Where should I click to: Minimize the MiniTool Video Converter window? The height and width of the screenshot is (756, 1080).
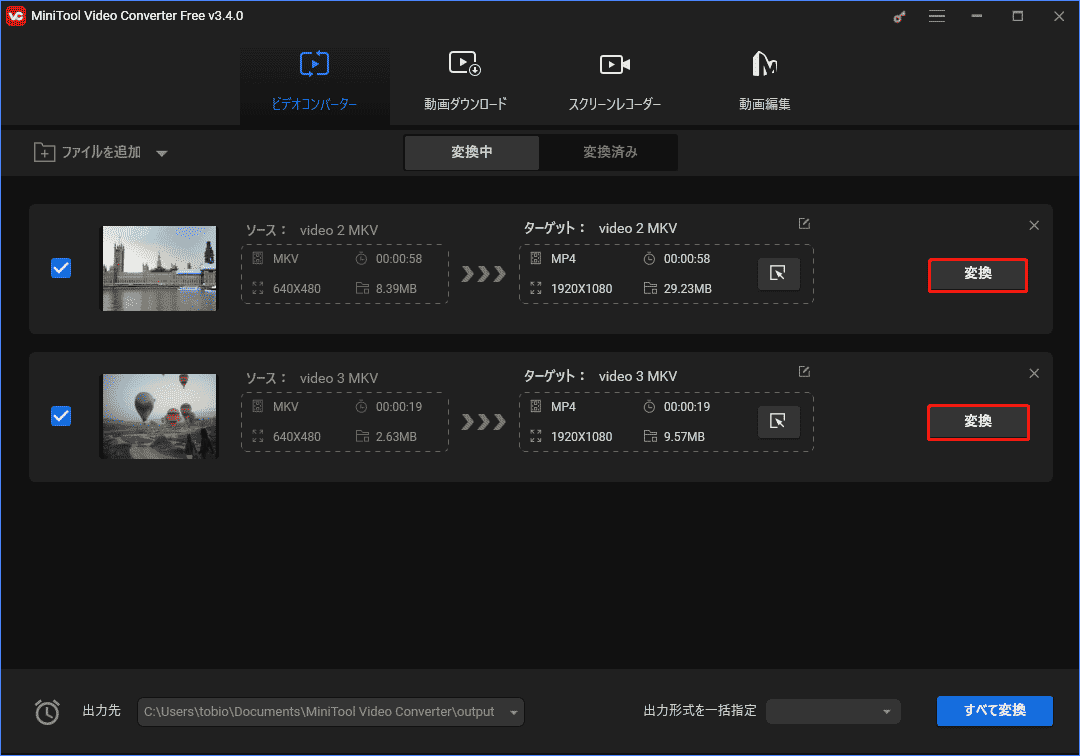point(977,16)
